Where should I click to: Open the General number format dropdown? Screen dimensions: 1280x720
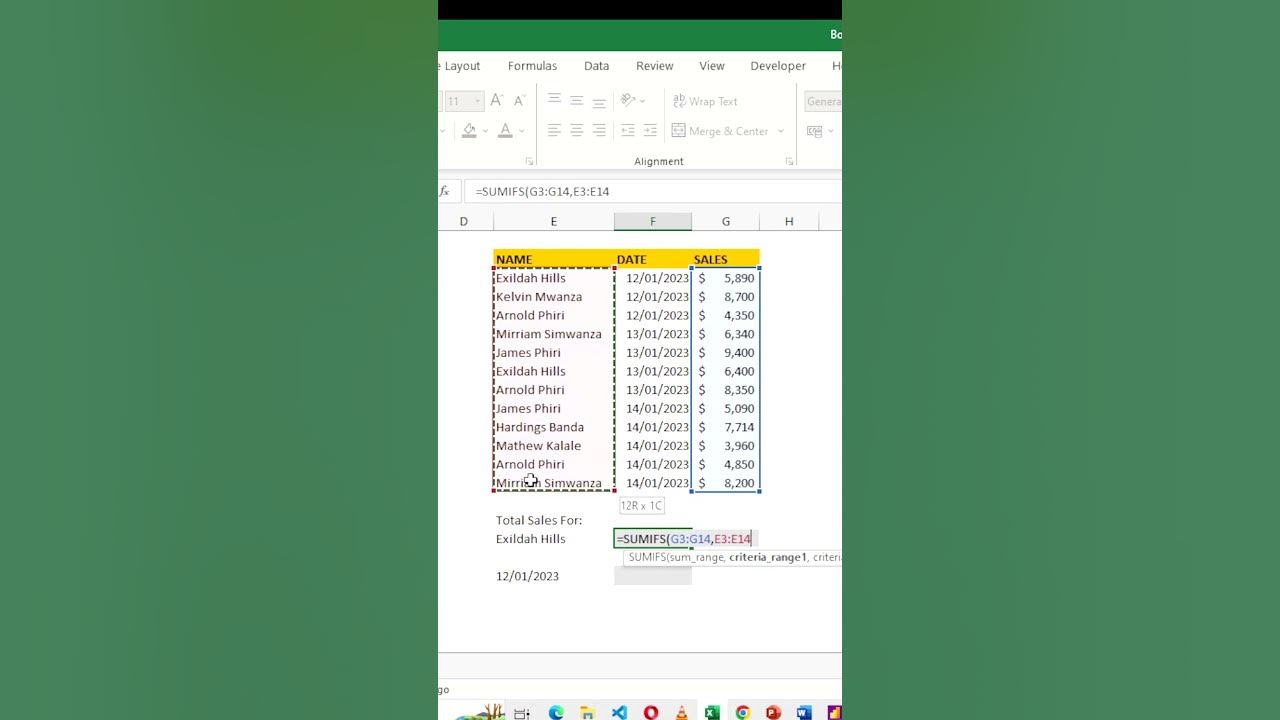823,101
